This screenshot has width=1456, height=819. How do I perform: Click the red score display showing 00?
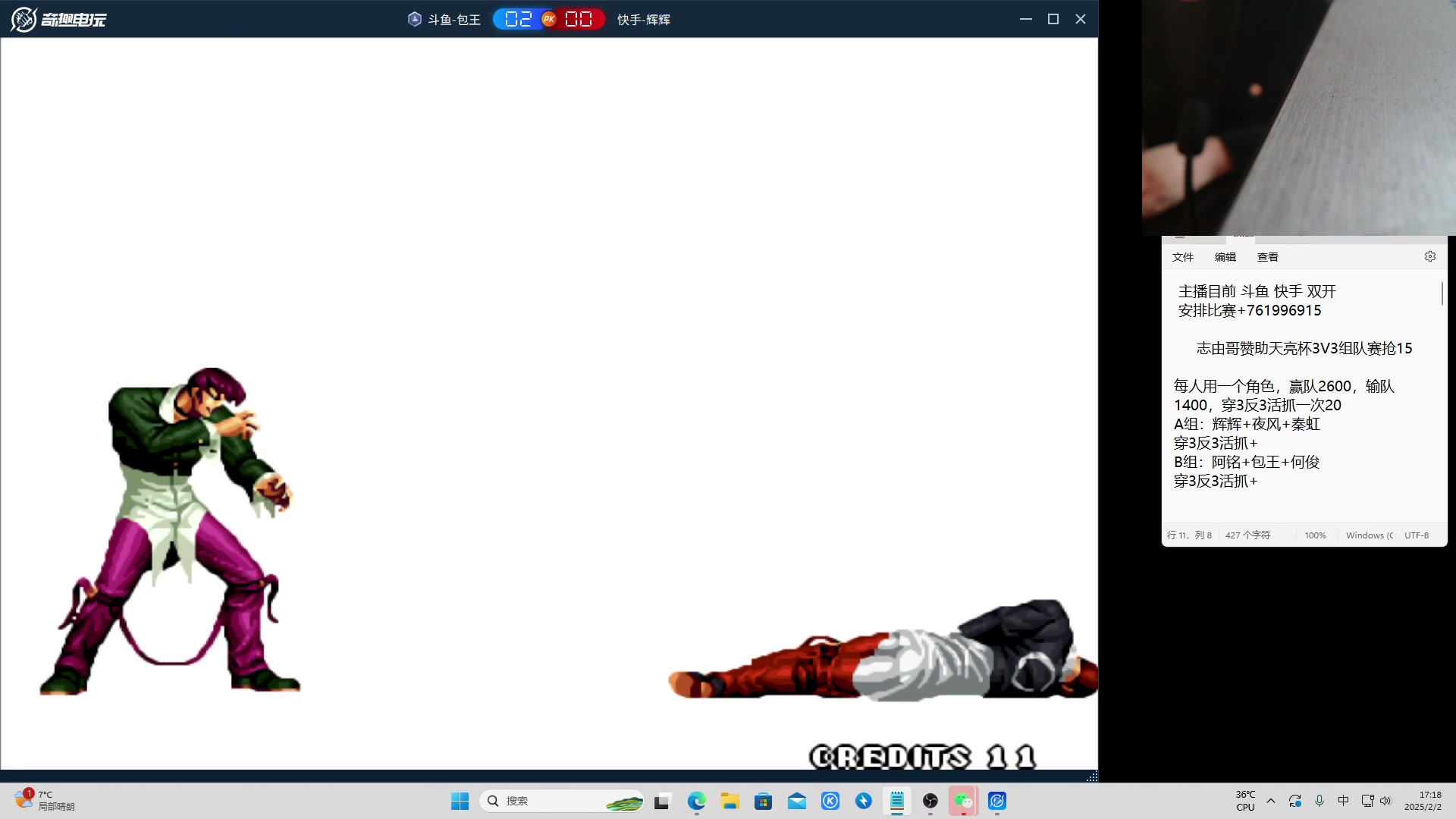(579, 19)
